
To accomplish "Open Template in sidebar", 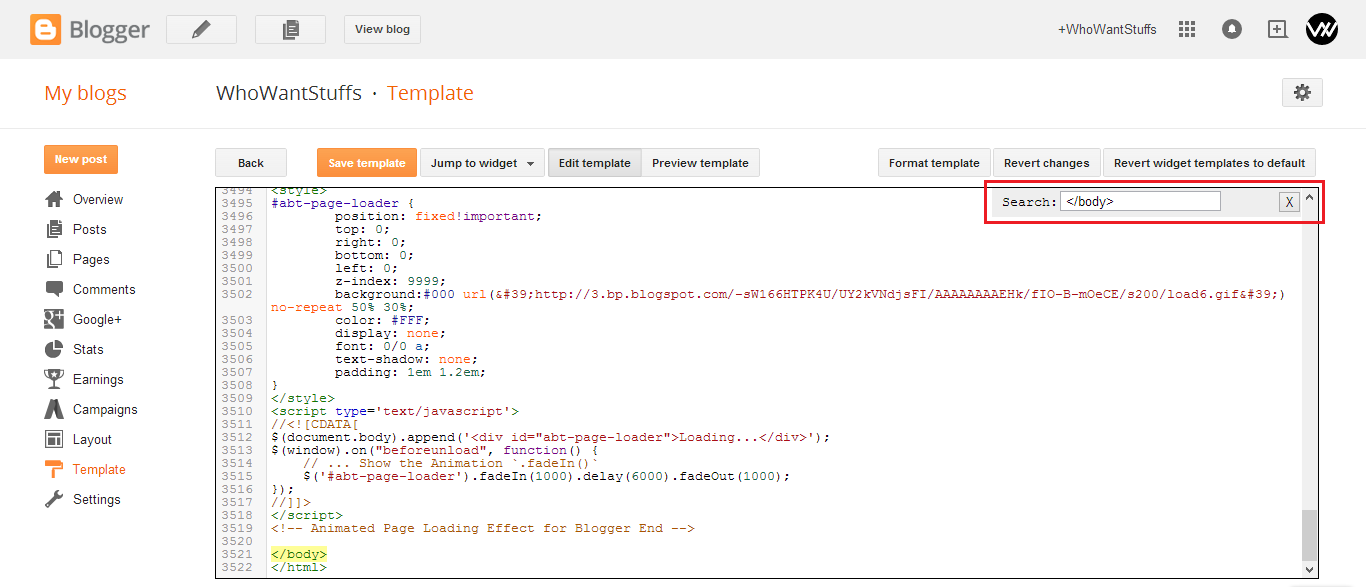I will point(99,469).
